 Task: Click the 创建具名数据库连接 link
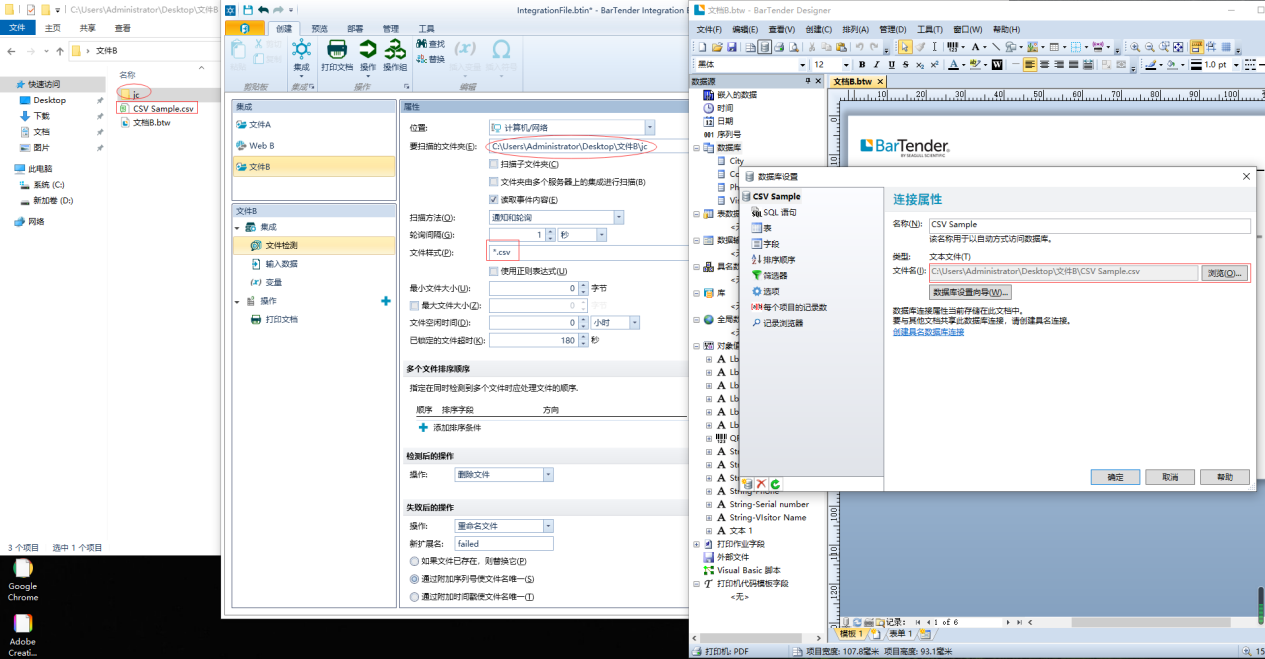click(928, 332)
